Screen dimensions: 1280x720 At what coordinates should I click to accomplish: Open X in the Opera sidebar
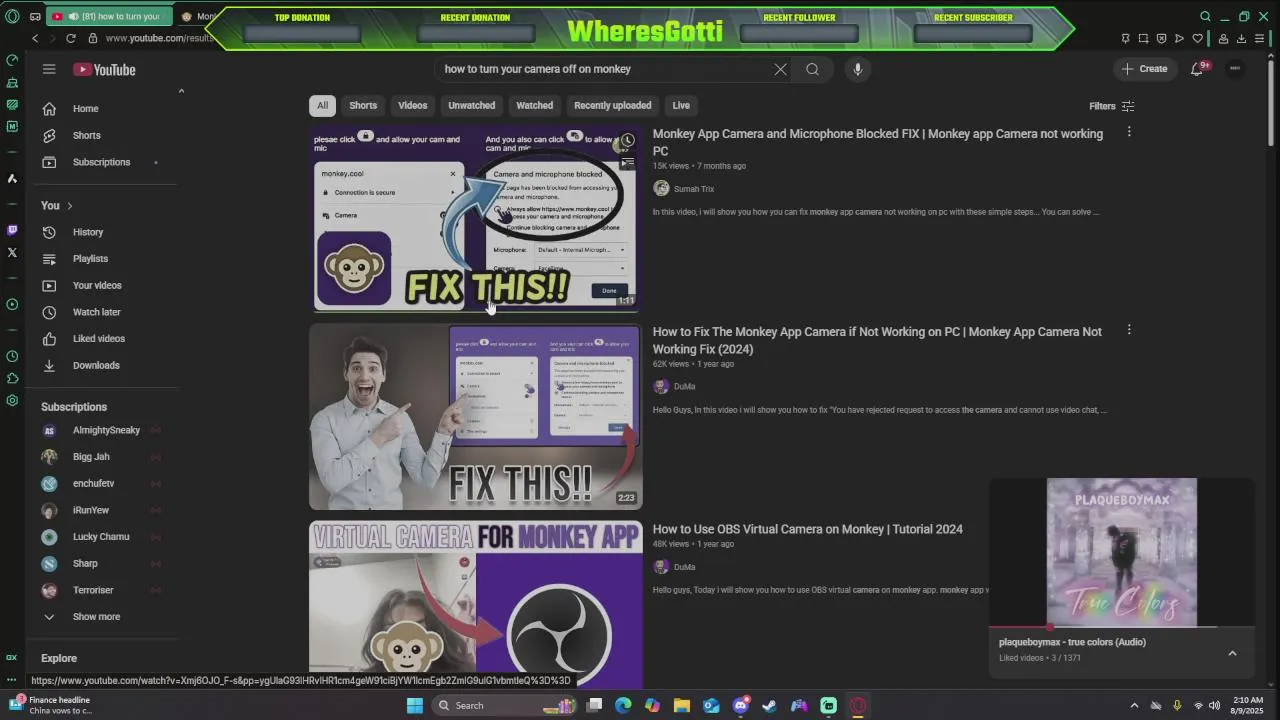[12, 252]
